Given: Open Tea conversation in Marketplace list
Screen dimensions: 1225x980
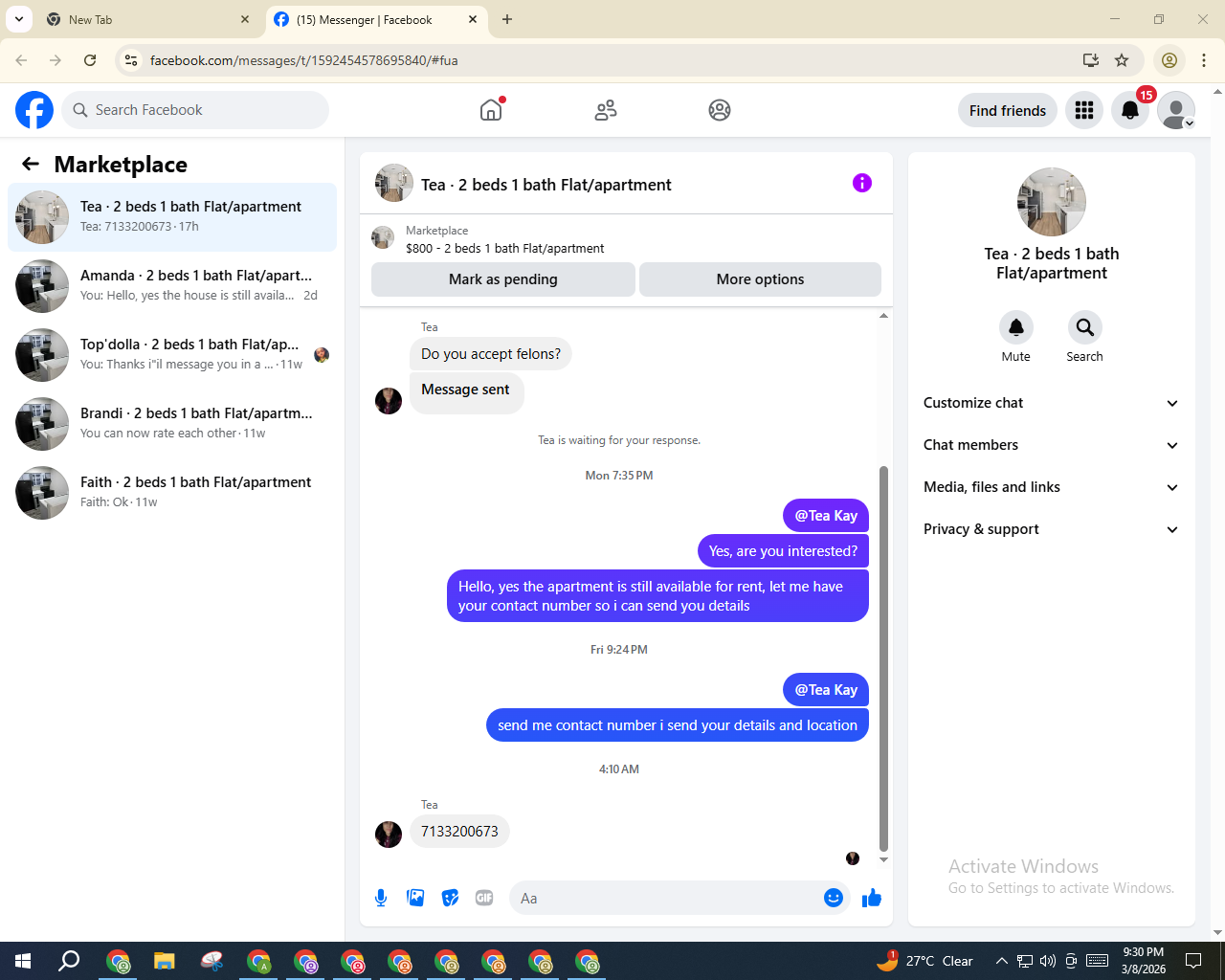Looking at the screenshot, I should (x=172, y=217).
